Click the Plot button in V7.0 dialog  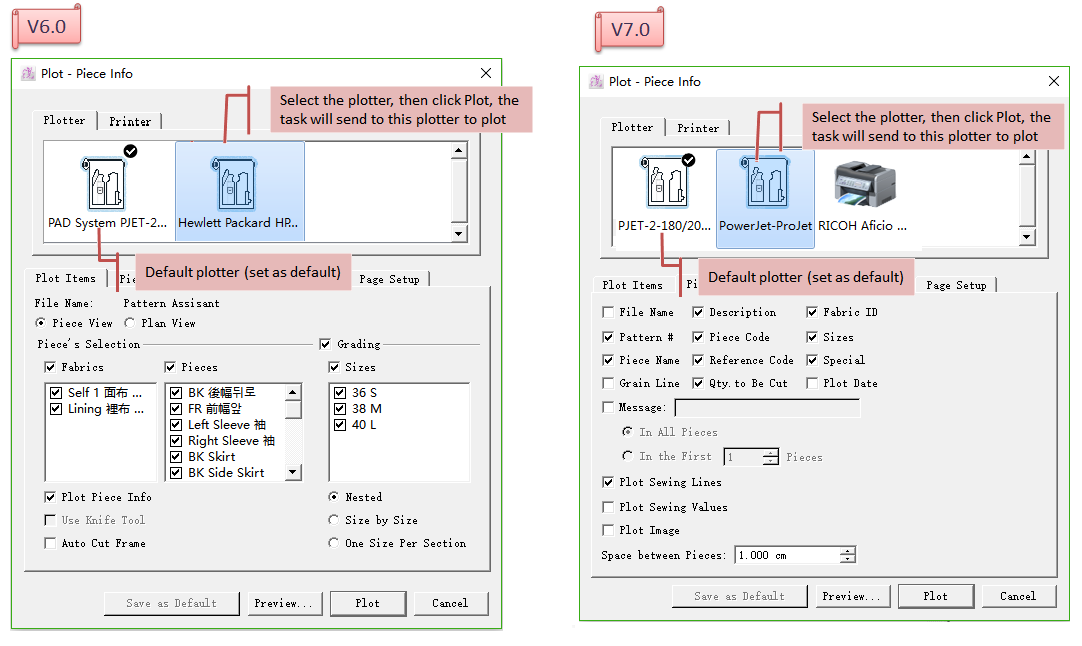(x=935, y=597)
